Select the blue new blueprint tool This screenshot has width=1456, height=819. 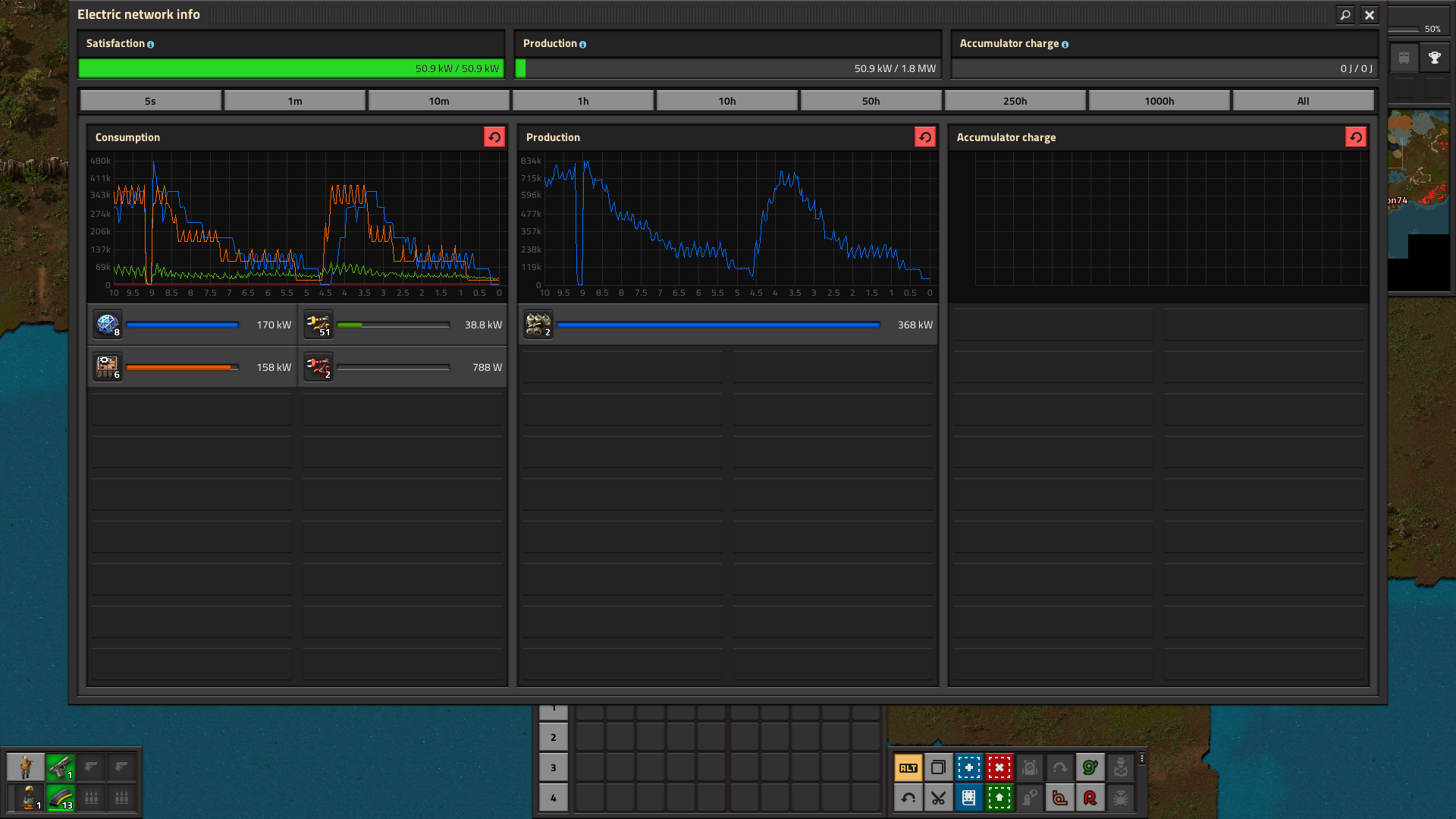968,767
